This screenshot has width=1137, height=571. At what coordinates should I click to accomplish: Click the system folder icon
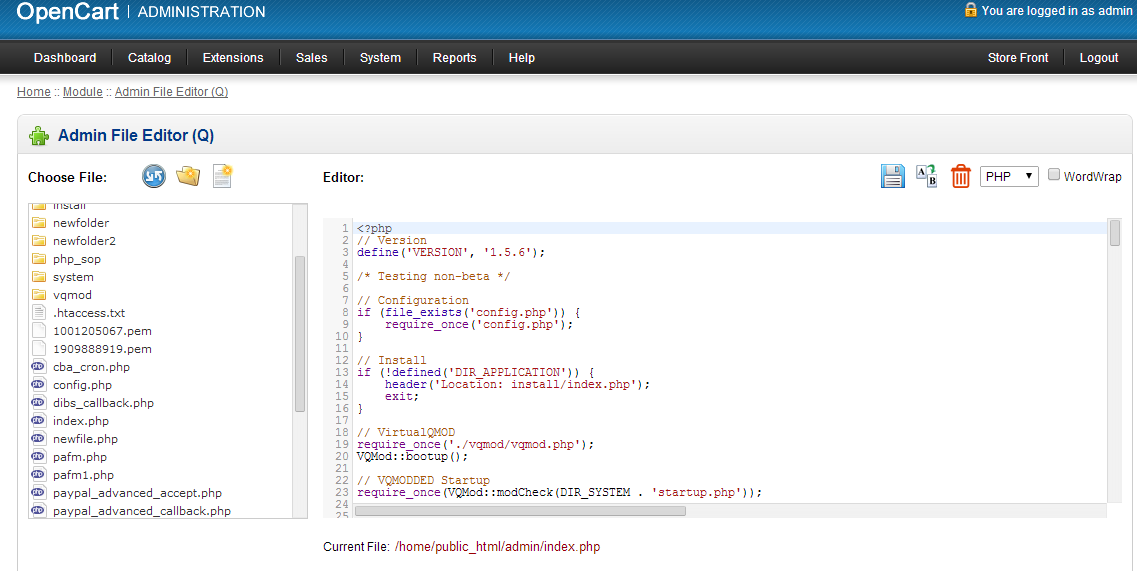point(39,276)
